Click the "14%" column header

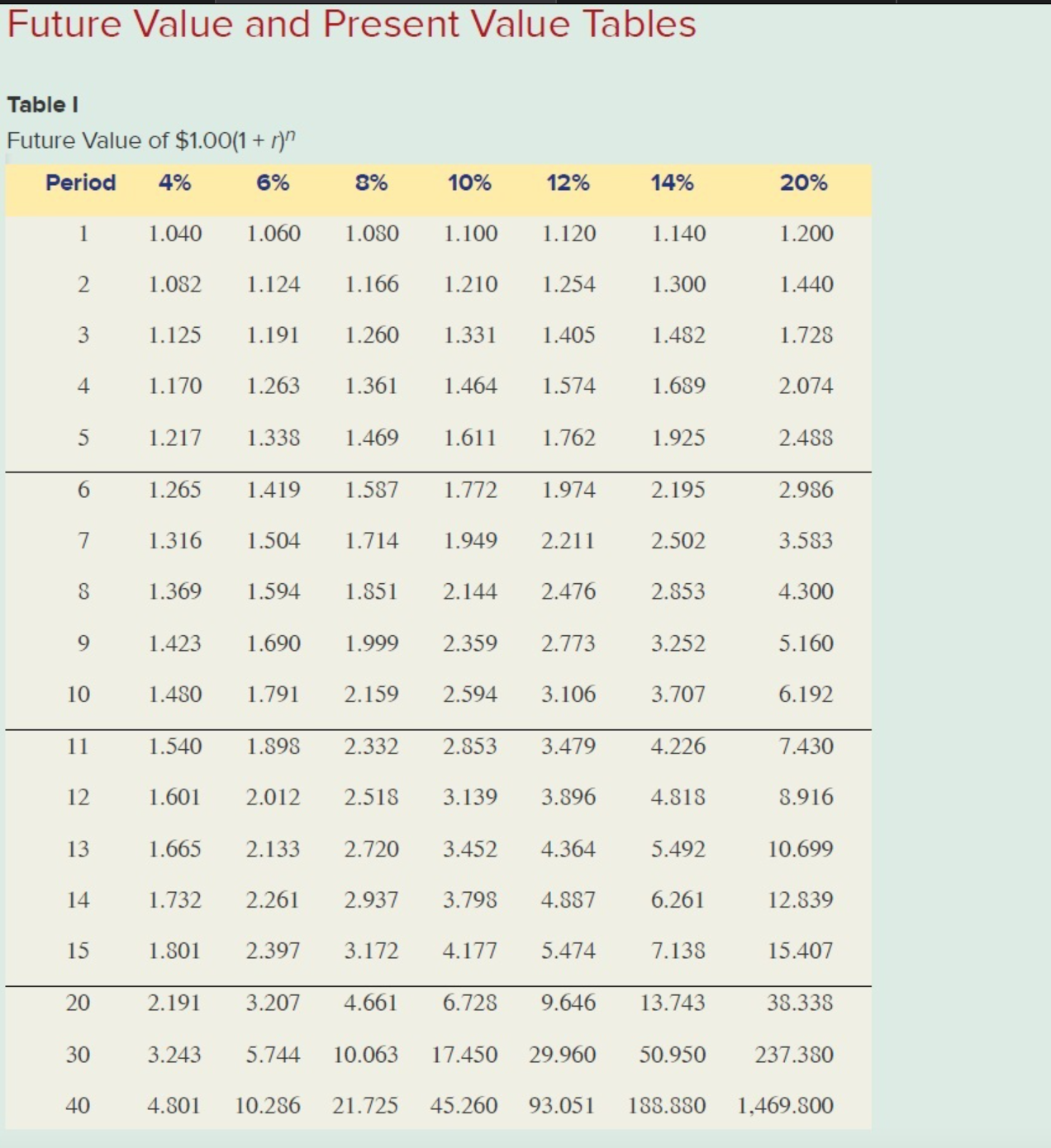click(x=672, y=183)
